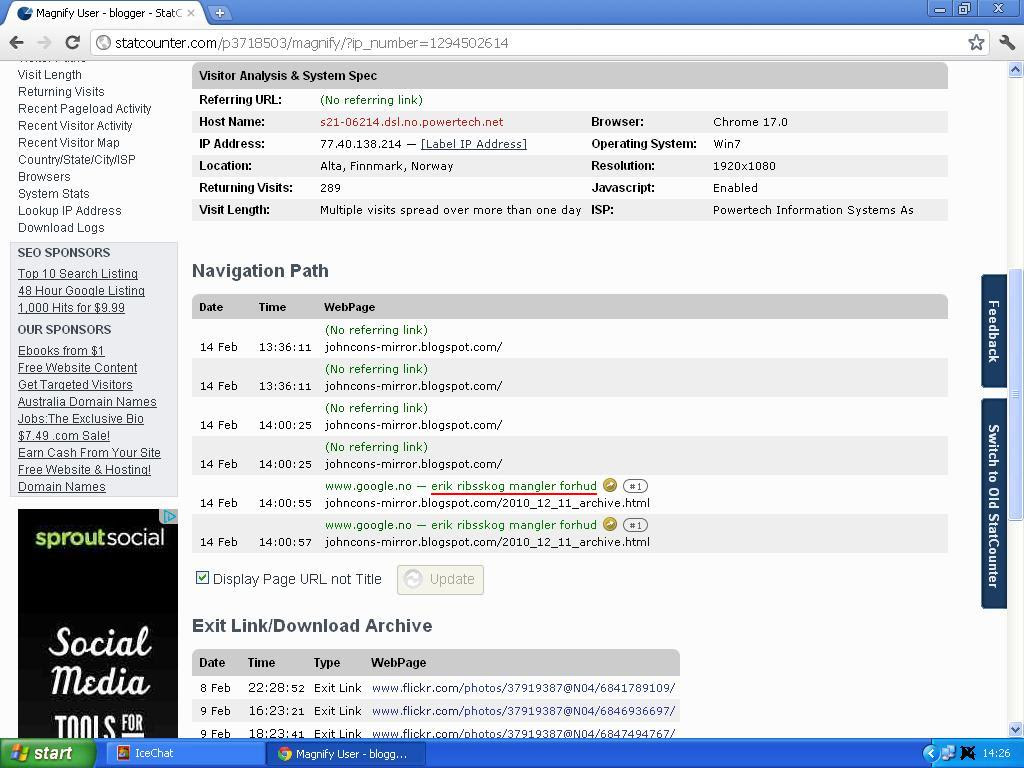Click $7.49 .com Sale! link

(x=64, y=436)
